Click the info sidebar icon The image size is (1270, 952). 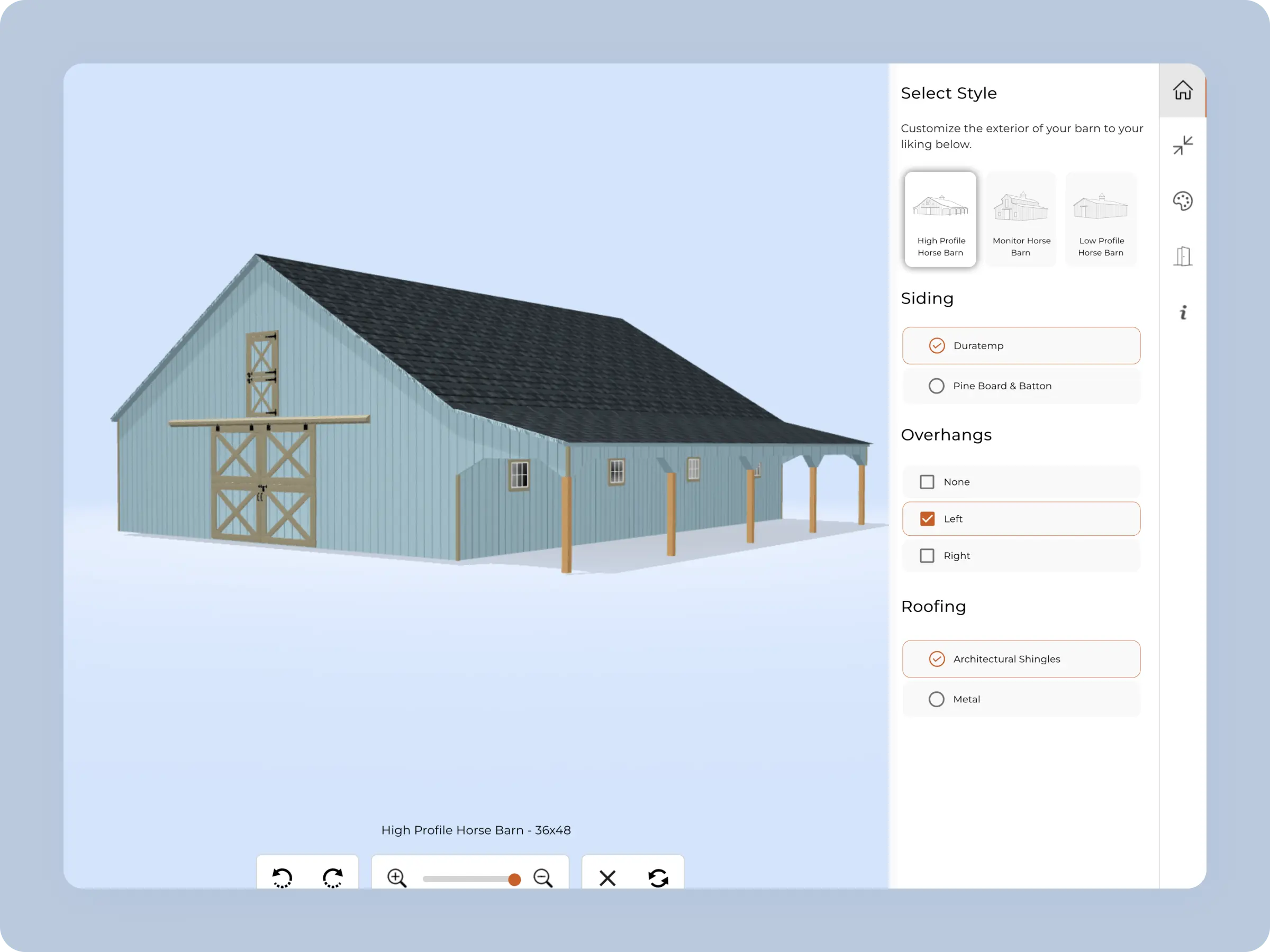click(x=1182, y=313)
